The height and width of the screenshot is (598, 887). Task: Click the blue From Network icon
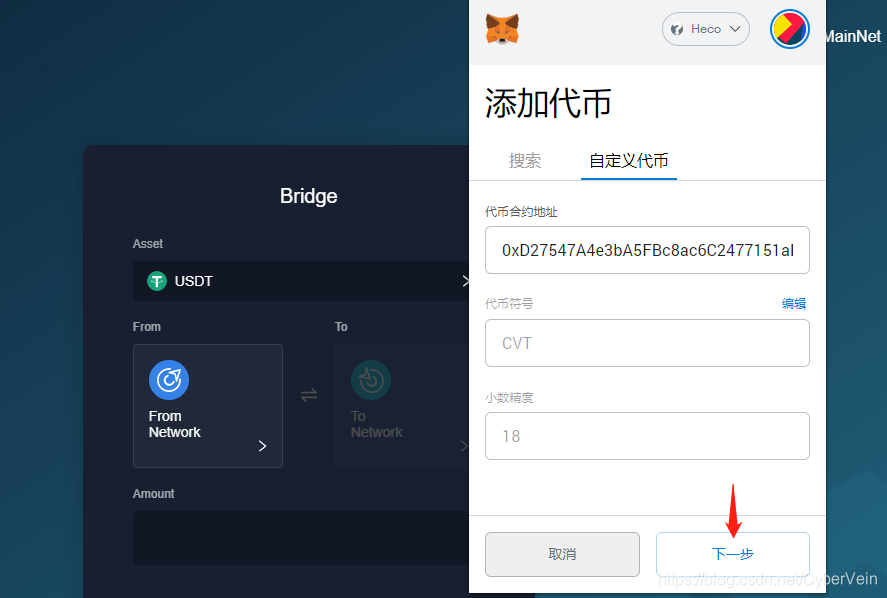click(x=169, y=380)
